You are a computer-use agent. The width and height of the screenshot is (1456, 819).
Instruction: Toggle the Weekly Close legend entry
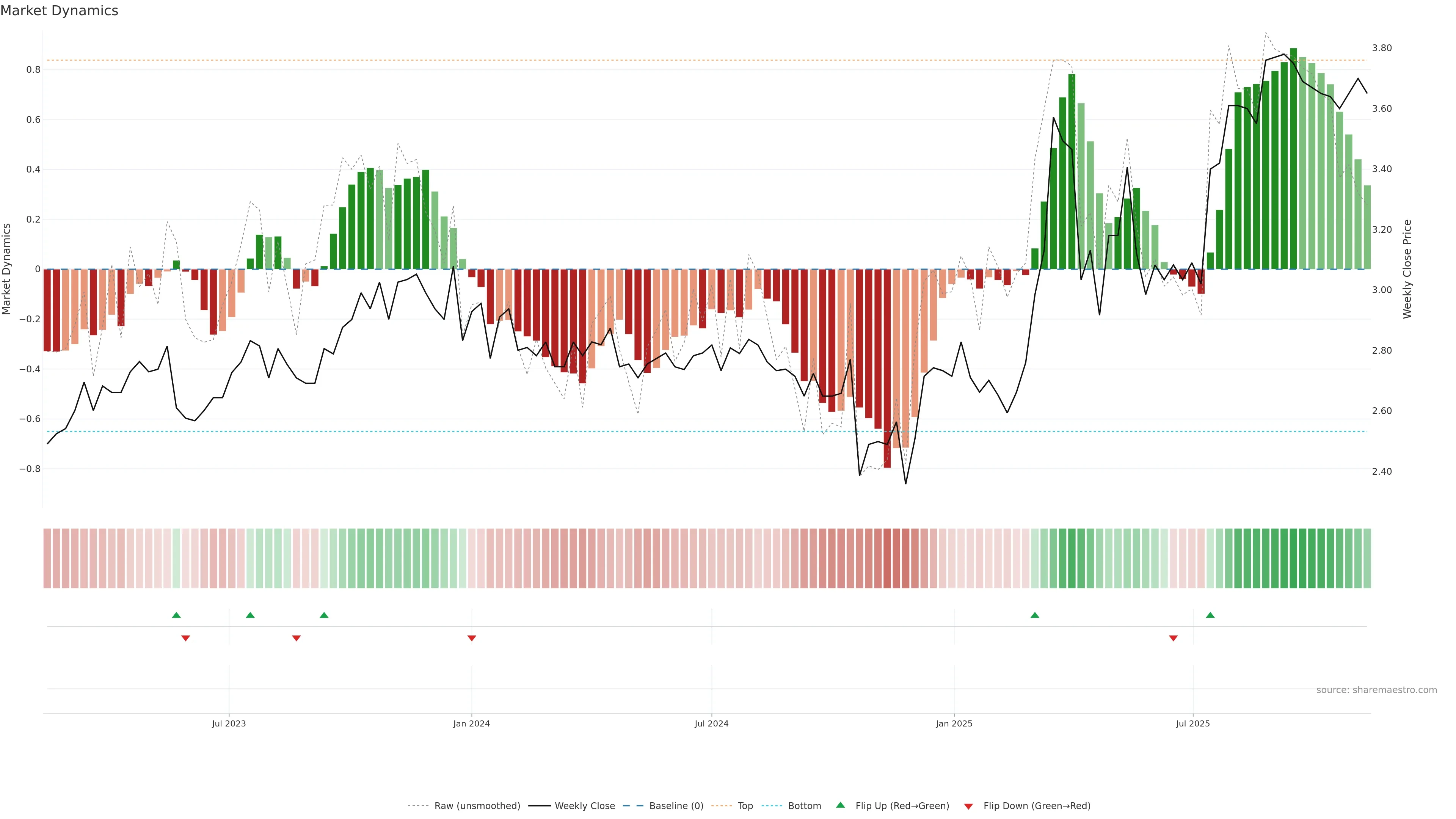584,806
